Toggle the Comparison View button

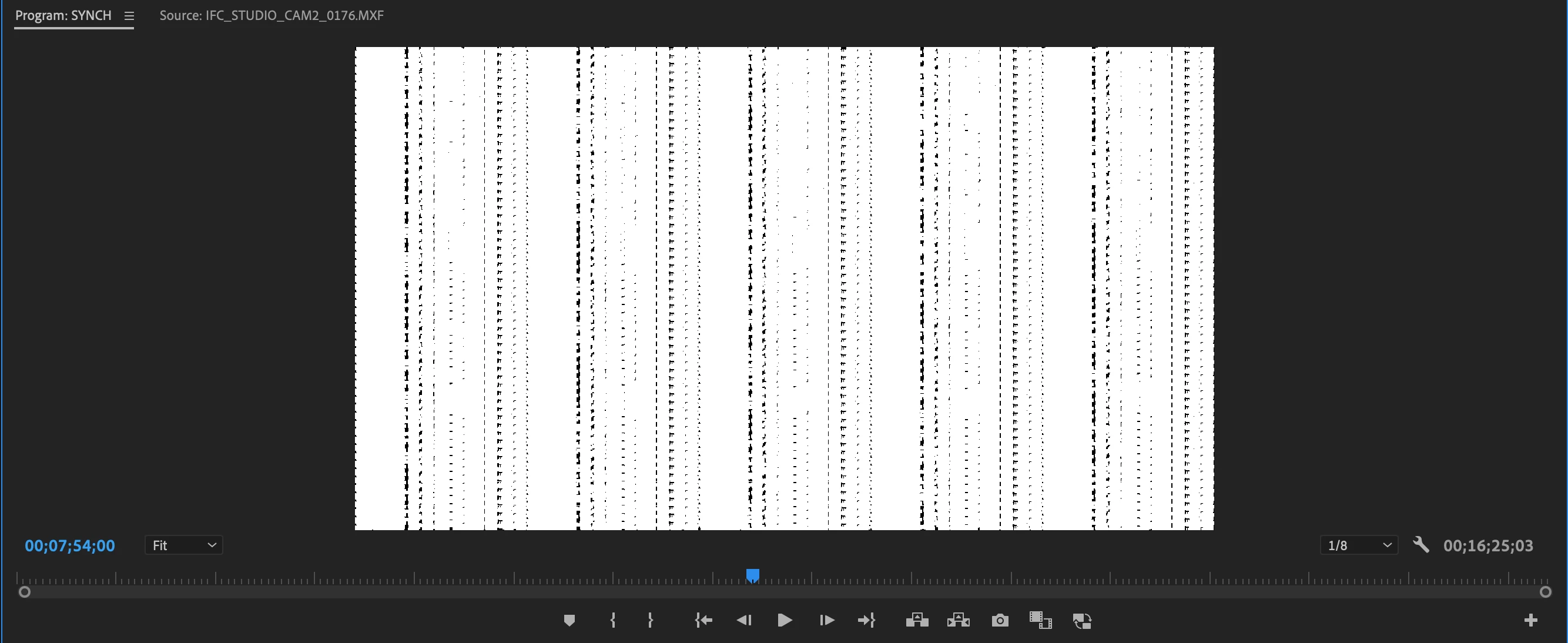1040,621
